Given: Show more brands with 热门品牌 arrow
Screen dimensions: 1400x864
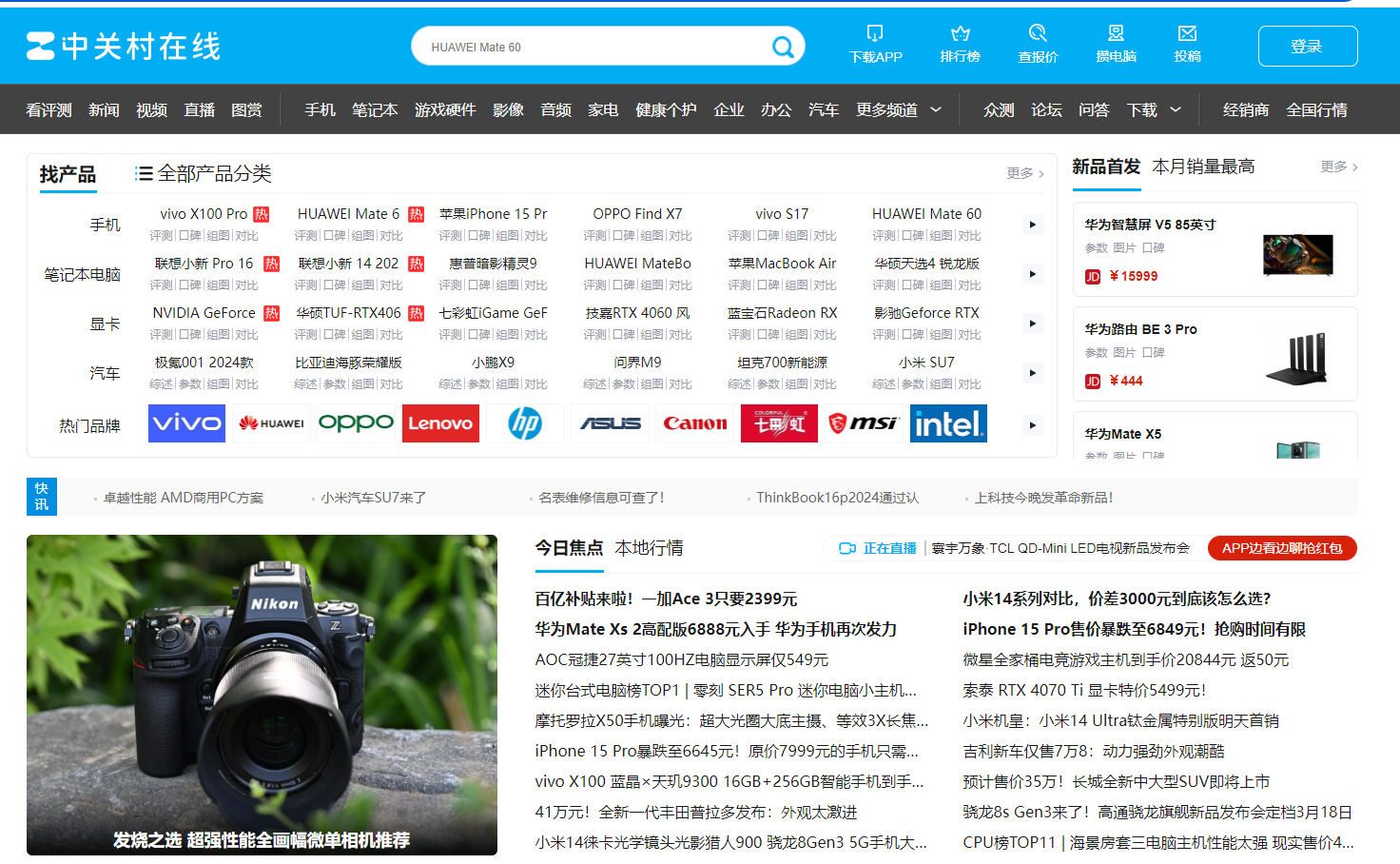Looking at the screenshot, I should [x=1032, y=425].
